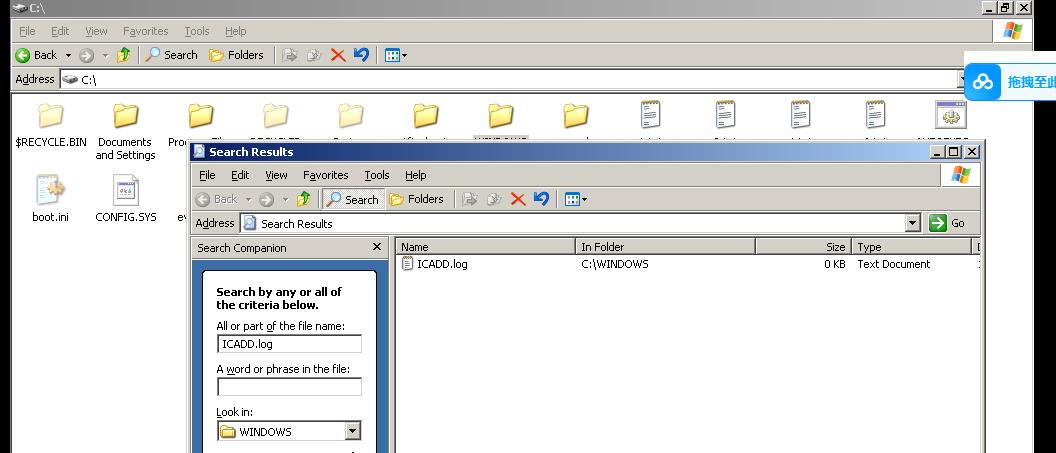
Task: Go Up one level in C:\ window
Action: 123,55
